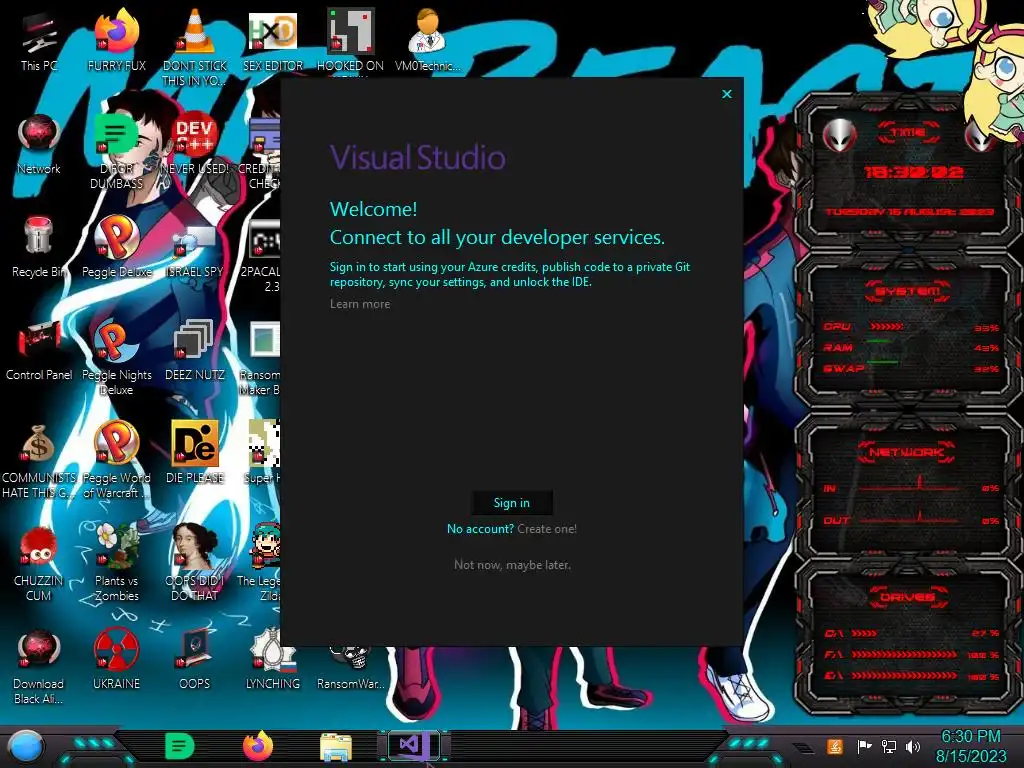Open green chat app in taskbar

point(180,746)
